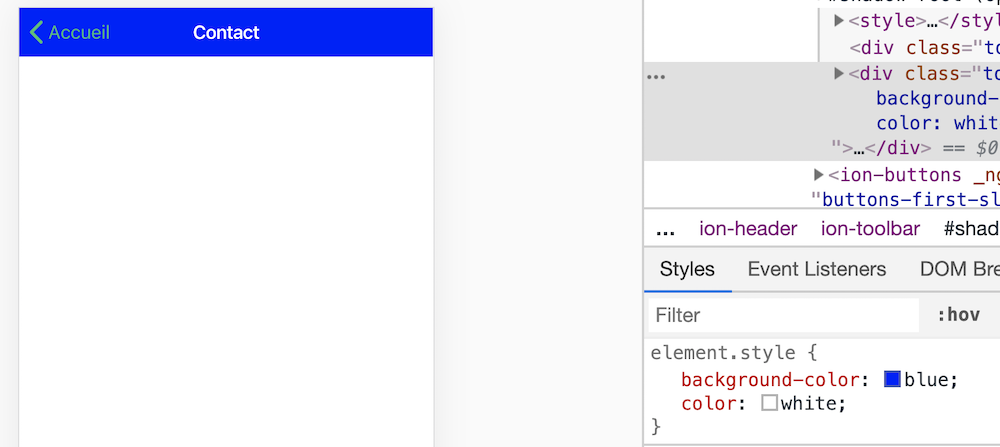Image resolution: width=1000 pixels, height=447 pixels.
Task: Expand the ion-buttons element node
Action: tap(819, 175)
